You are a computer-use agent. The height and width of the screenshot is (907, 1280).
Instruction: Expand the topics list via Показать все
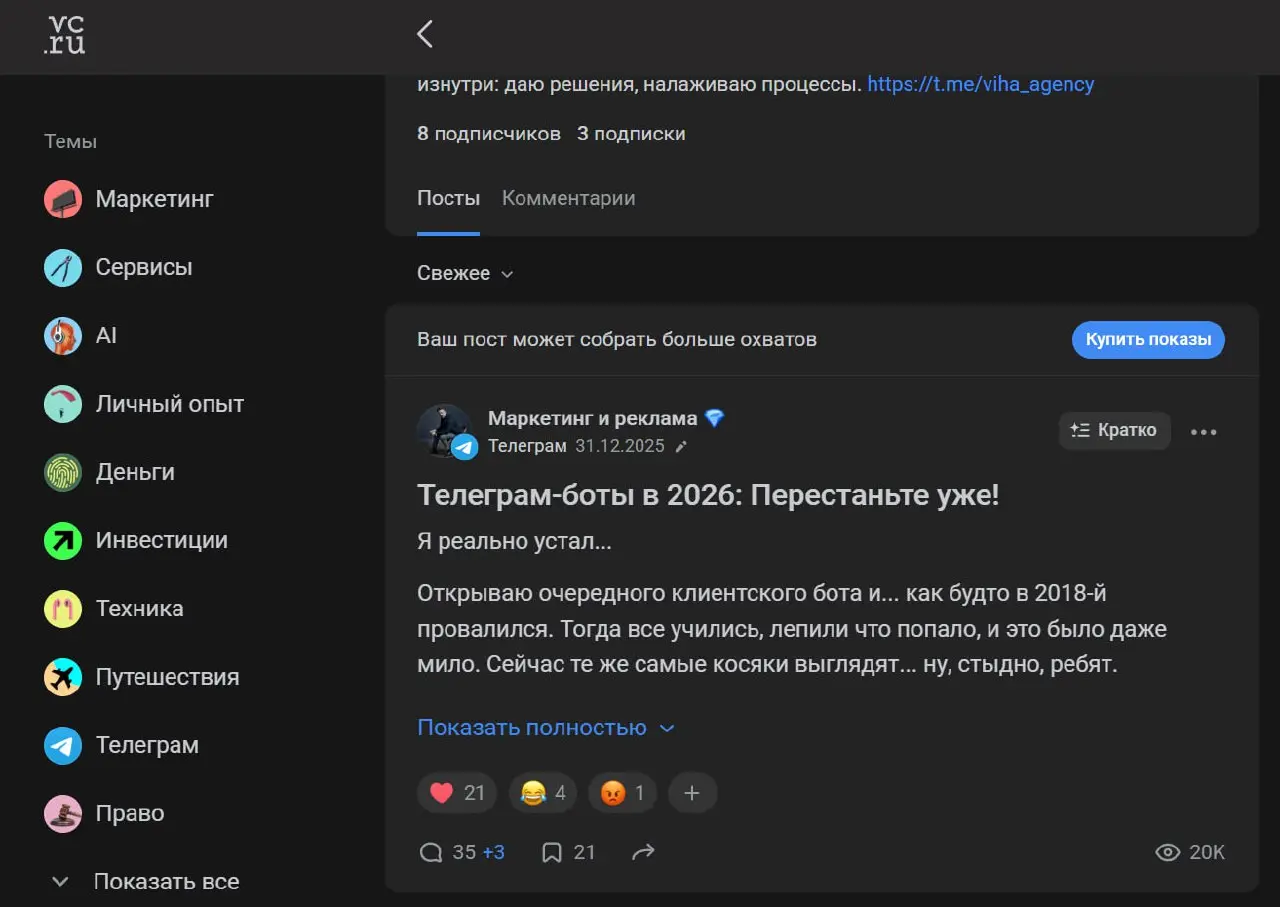click(165, 881)
